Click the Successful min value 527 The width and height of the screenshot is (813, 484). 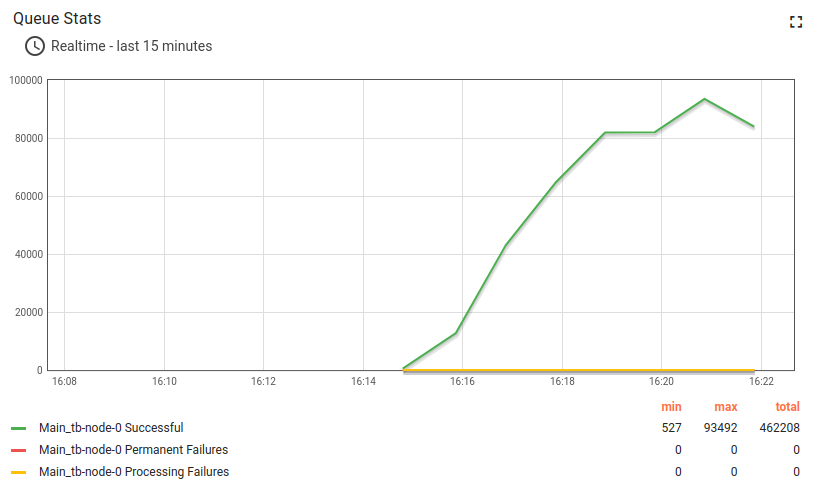tap(671, 428)
